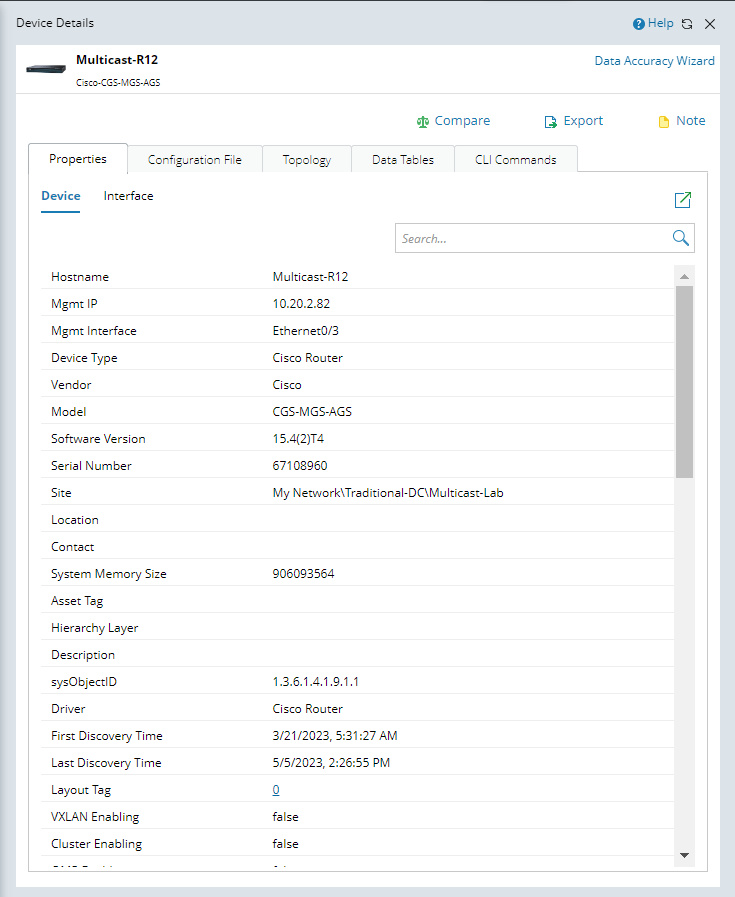Click the Multicast-R12 router device icon
The height and width of the screenshot is (897, 735).
(x=46, y=69)
